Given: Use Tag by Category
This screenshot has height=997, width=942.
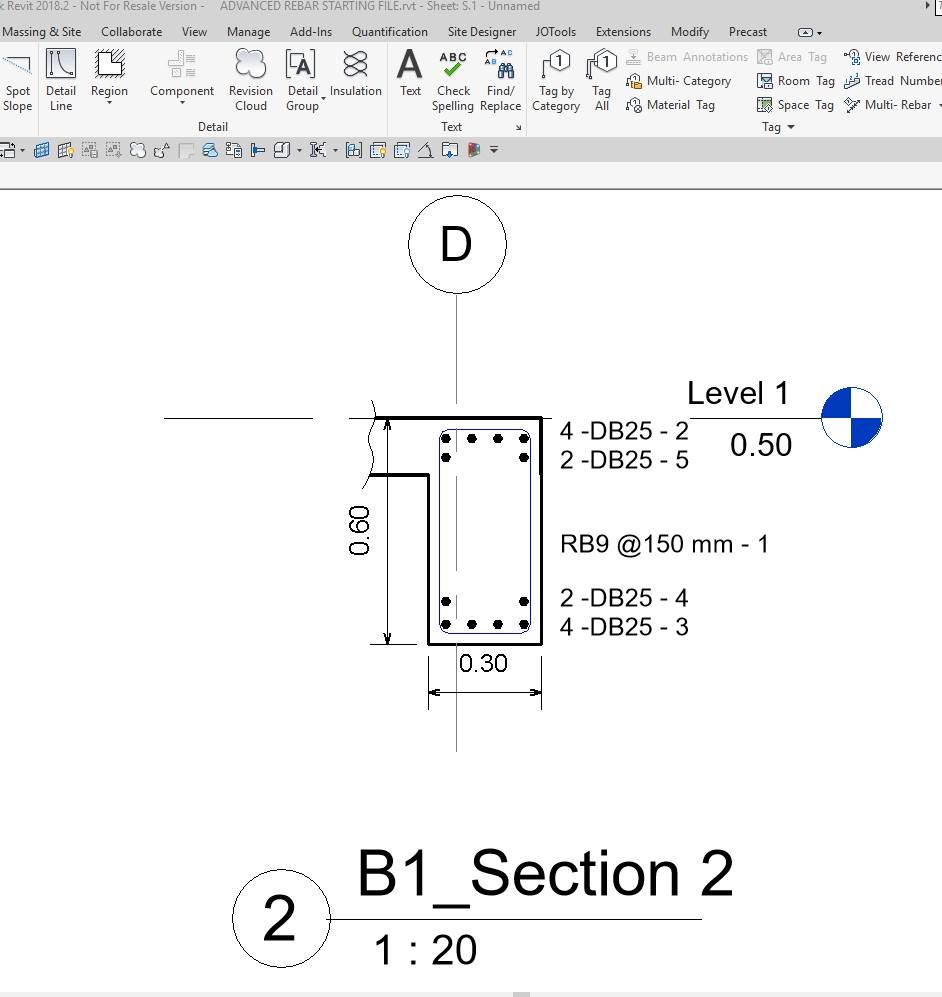Looking at the screenshot, I should 556,81.
